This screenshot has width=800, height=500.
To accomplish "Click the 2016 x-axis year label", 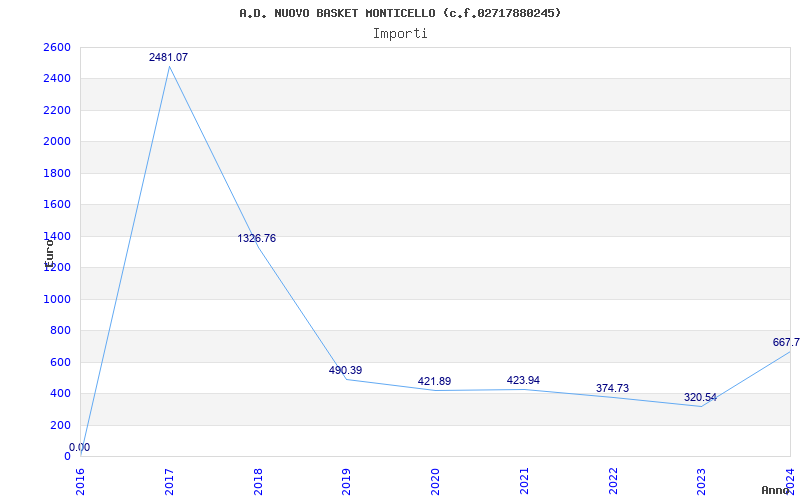I will click(x=81, y=481).
